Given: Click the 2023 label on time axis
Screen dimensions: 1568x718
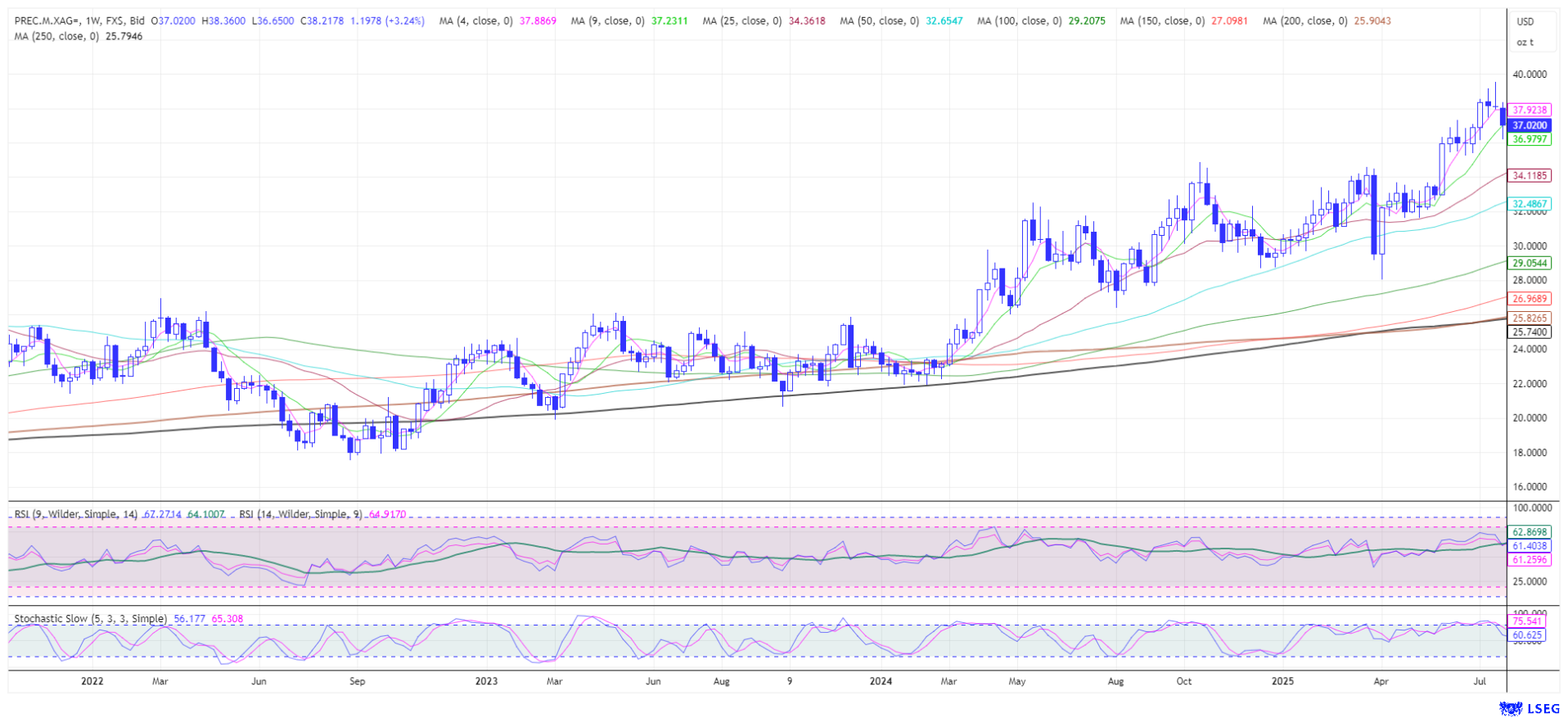Looking at the screenshot, I should click(486, 681).
